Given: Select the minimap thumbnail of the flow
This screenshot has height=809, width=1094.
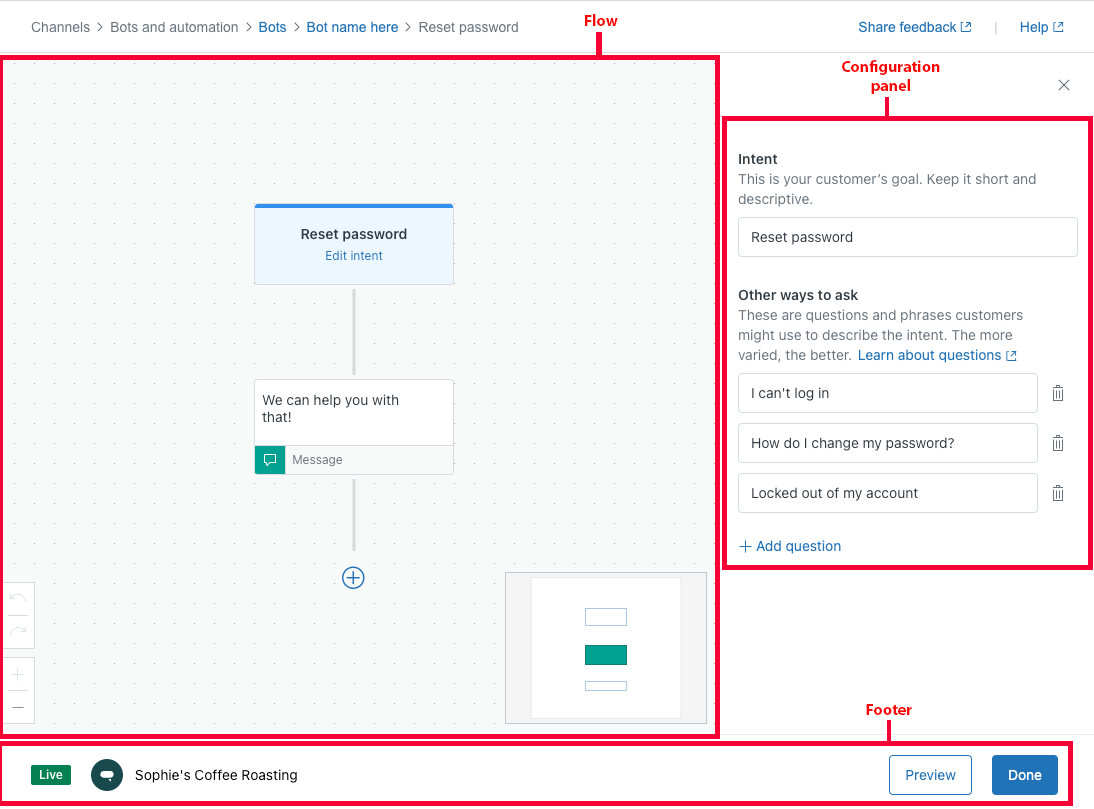Looking at the screenshot, I should pyautogui.click(x=606, y=647).
